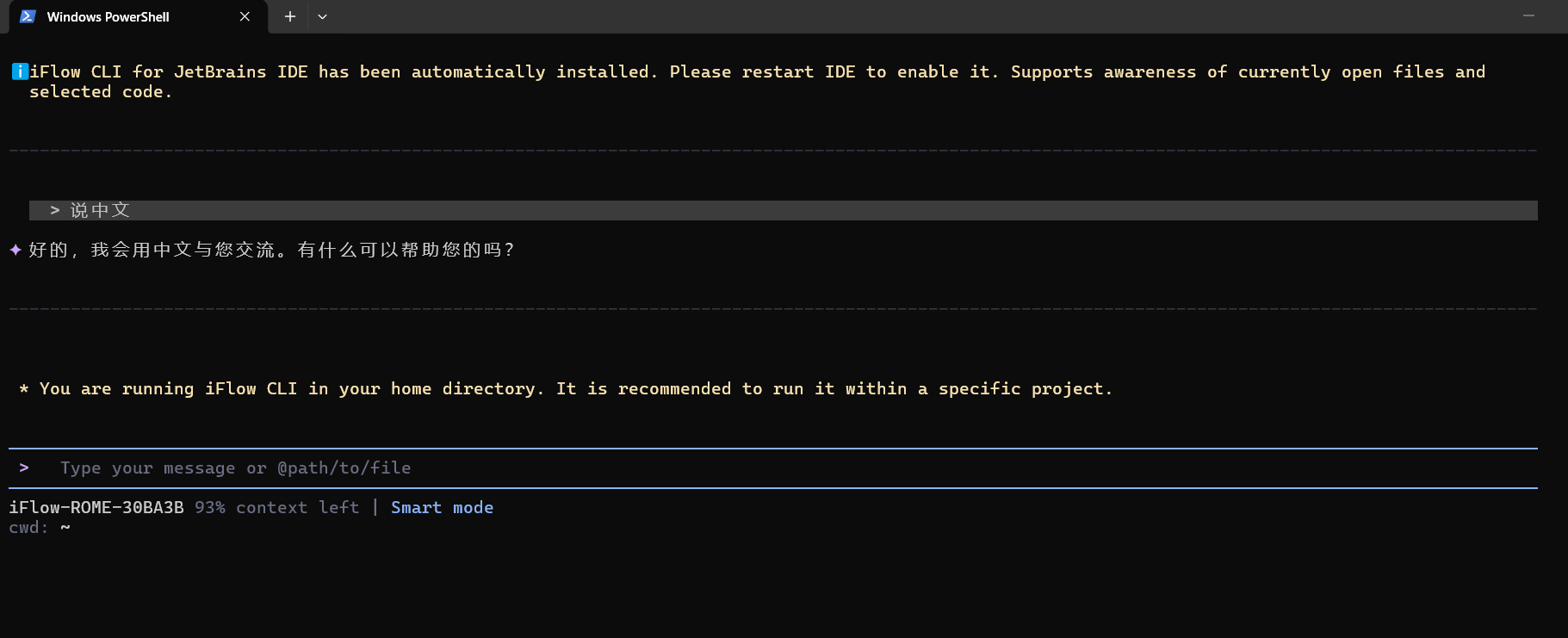This screenshot has width=1568, height=638.
Task: Open a new tab with the plus button
Action: coord(290,16)
